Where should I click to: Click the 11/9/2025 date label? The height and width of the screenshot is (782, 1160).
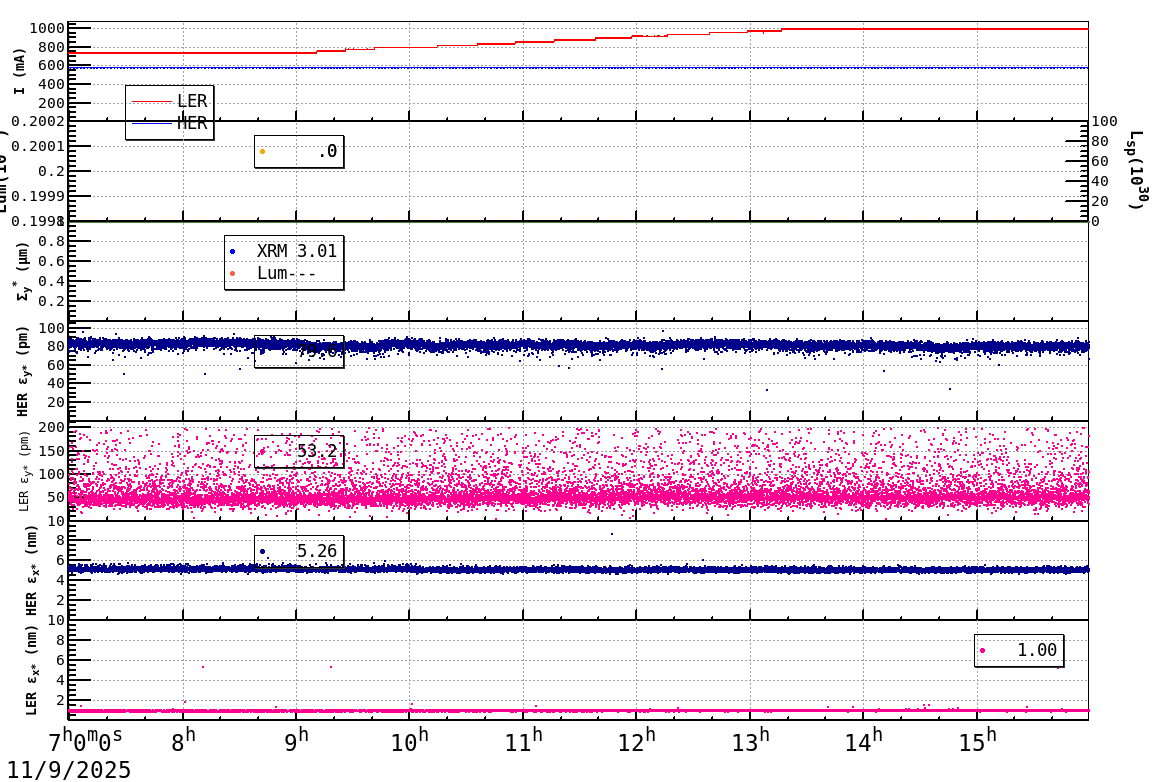69,769
